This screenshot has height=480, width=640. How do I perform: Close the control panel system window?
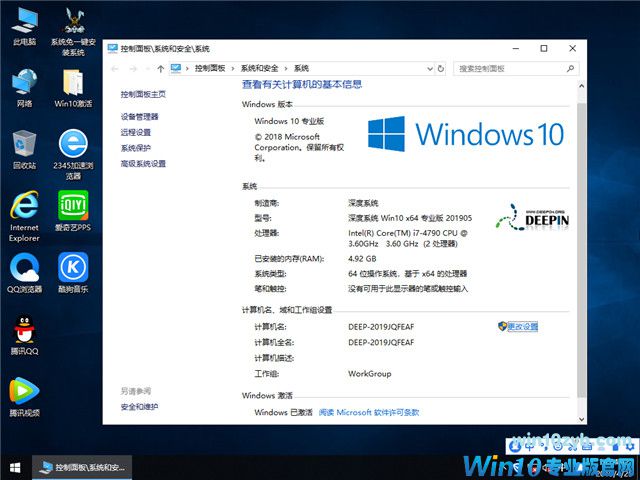click(572, 49)
